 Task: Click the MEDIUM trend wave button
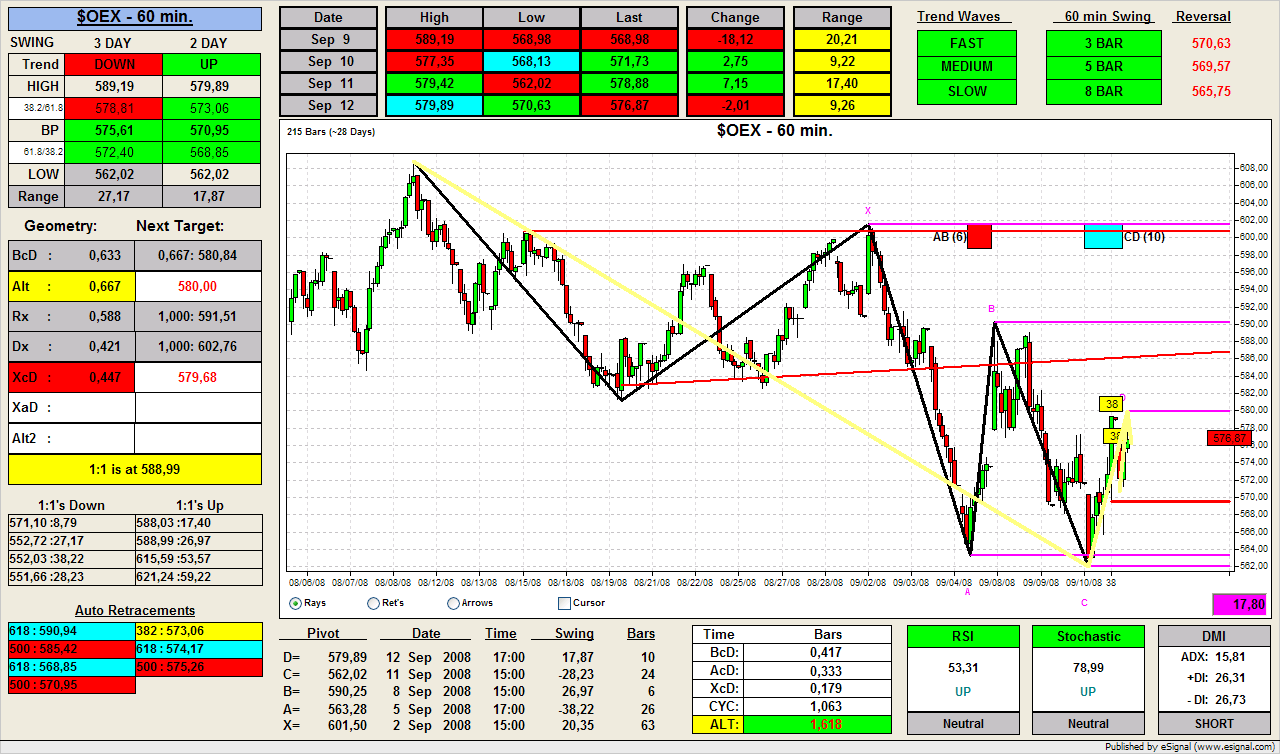[x=967, y=67]
